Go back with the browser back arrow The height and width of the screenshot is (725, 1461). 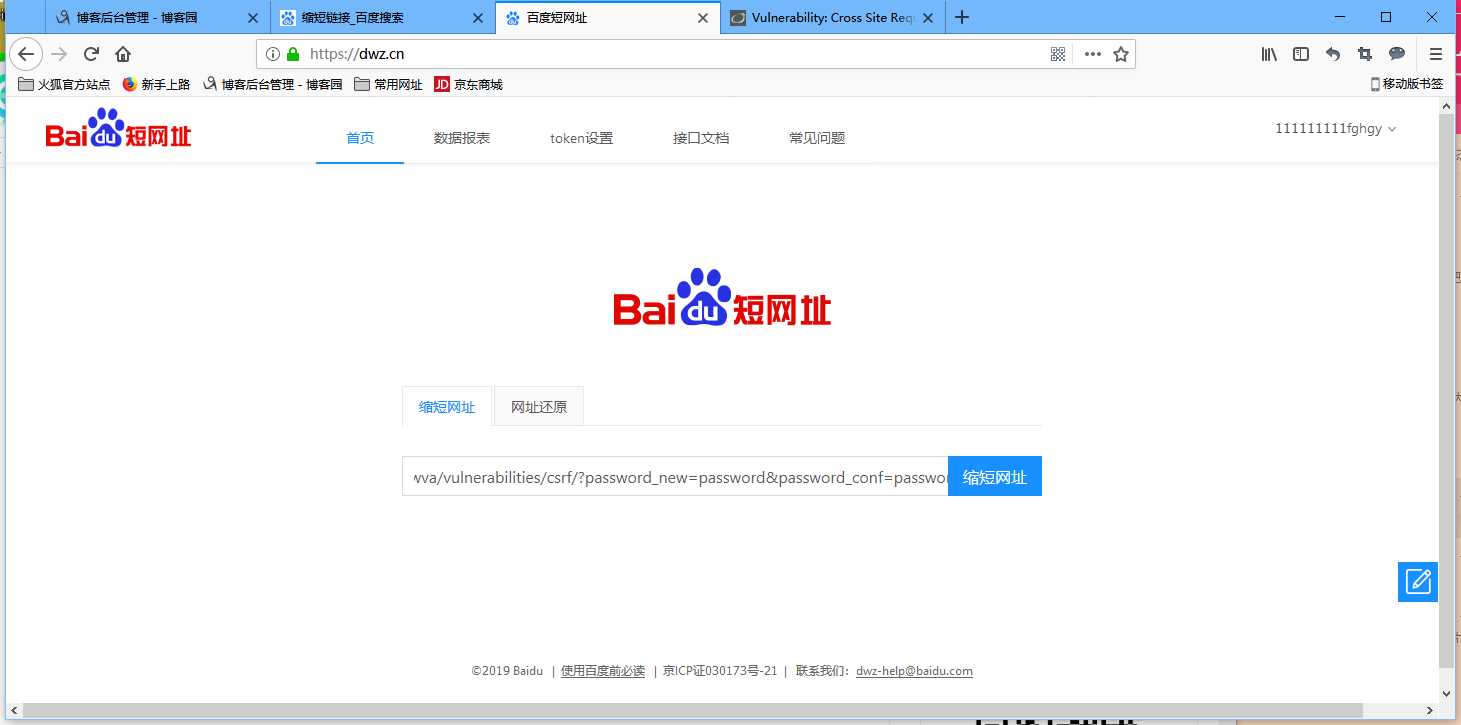[x=26, y=54]
